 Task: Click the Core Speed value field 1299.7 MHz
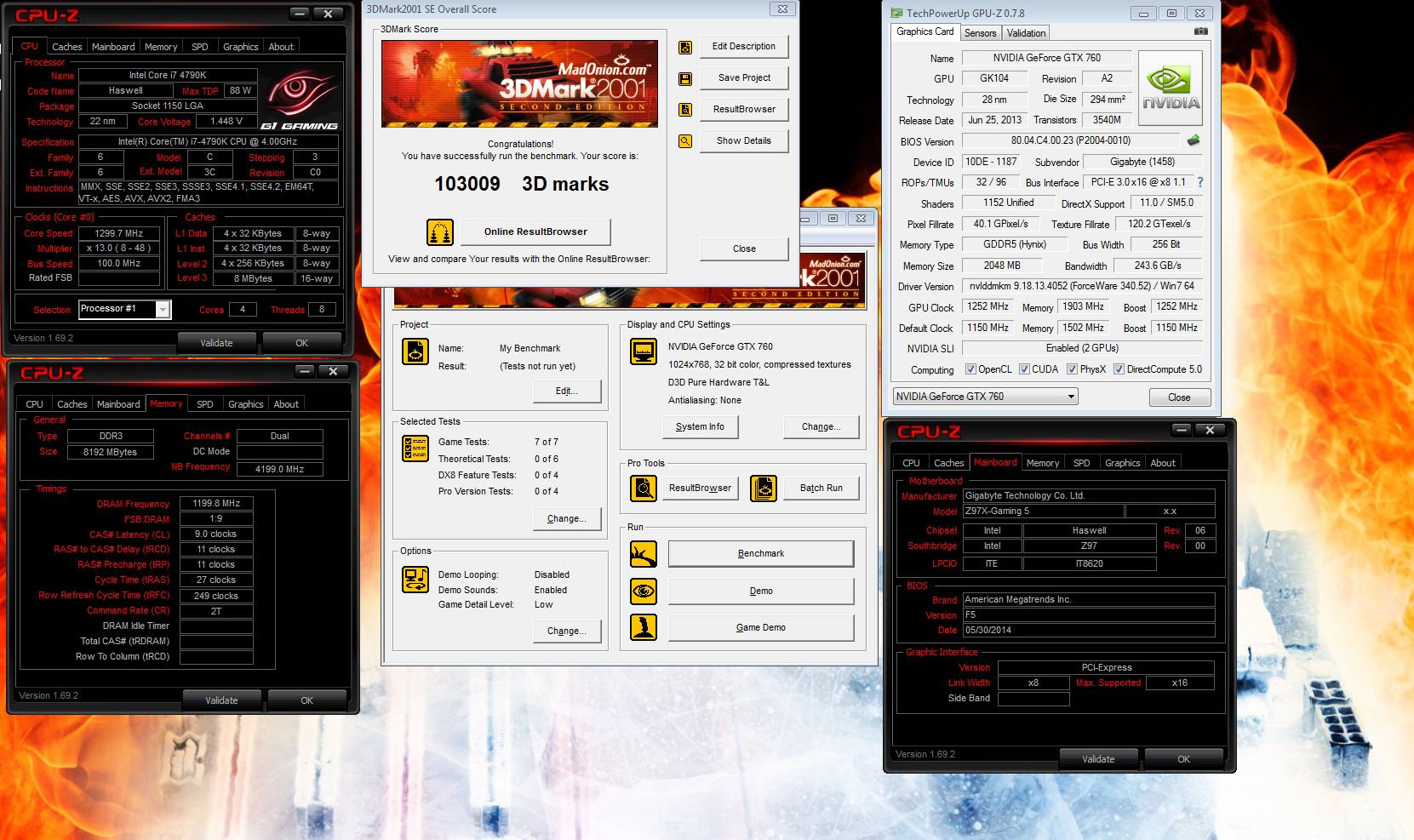(119, 233)
